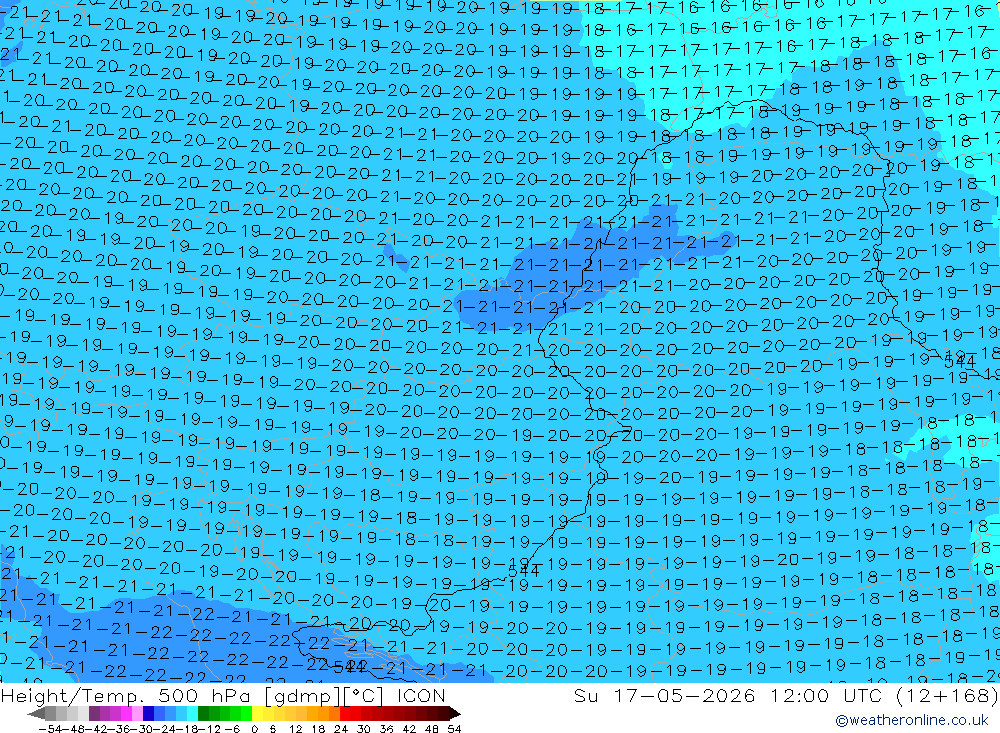Click the 'Height/Temp. 500 hPa' map title
Viewport: 1000px width, 733px height.
(128, 695)
